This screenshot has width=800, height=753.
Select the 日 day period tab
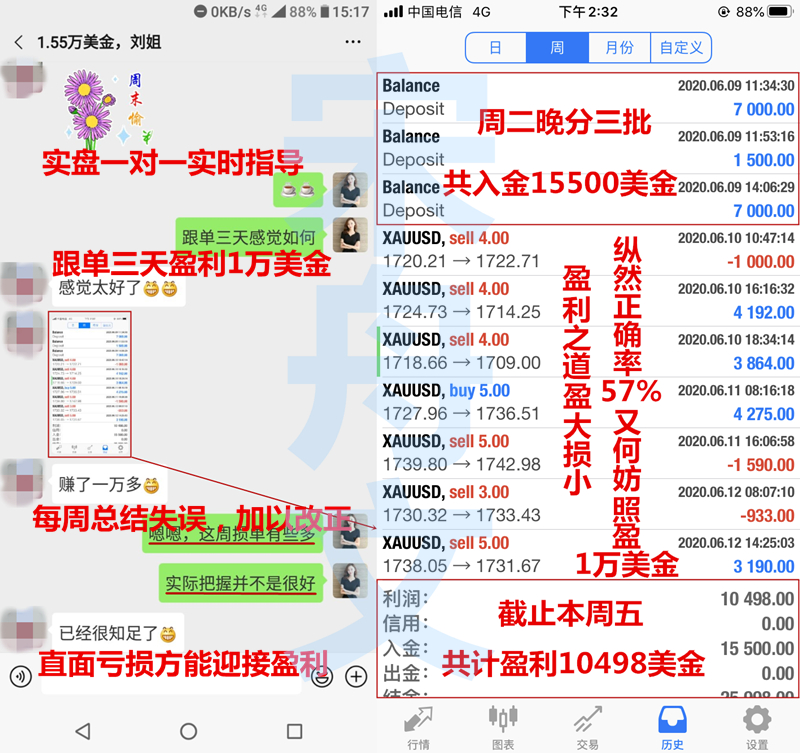point(496,48)
